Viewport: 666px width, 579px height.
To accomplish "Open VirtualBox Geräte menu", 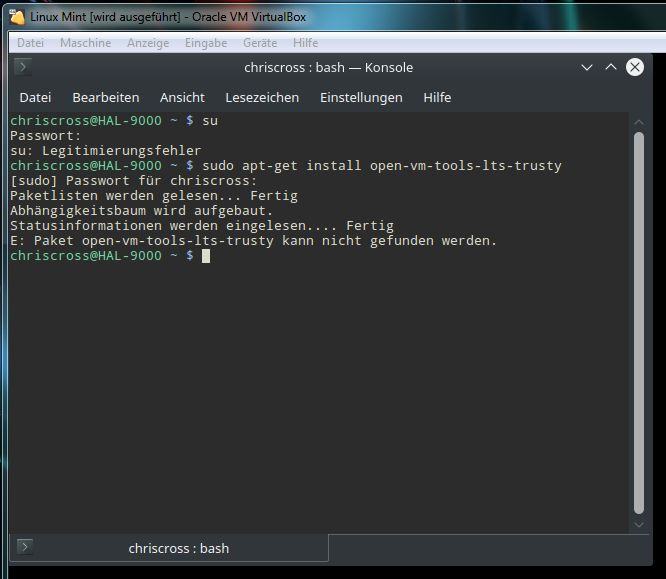I will pyautogui.click(x=260, y=43).
